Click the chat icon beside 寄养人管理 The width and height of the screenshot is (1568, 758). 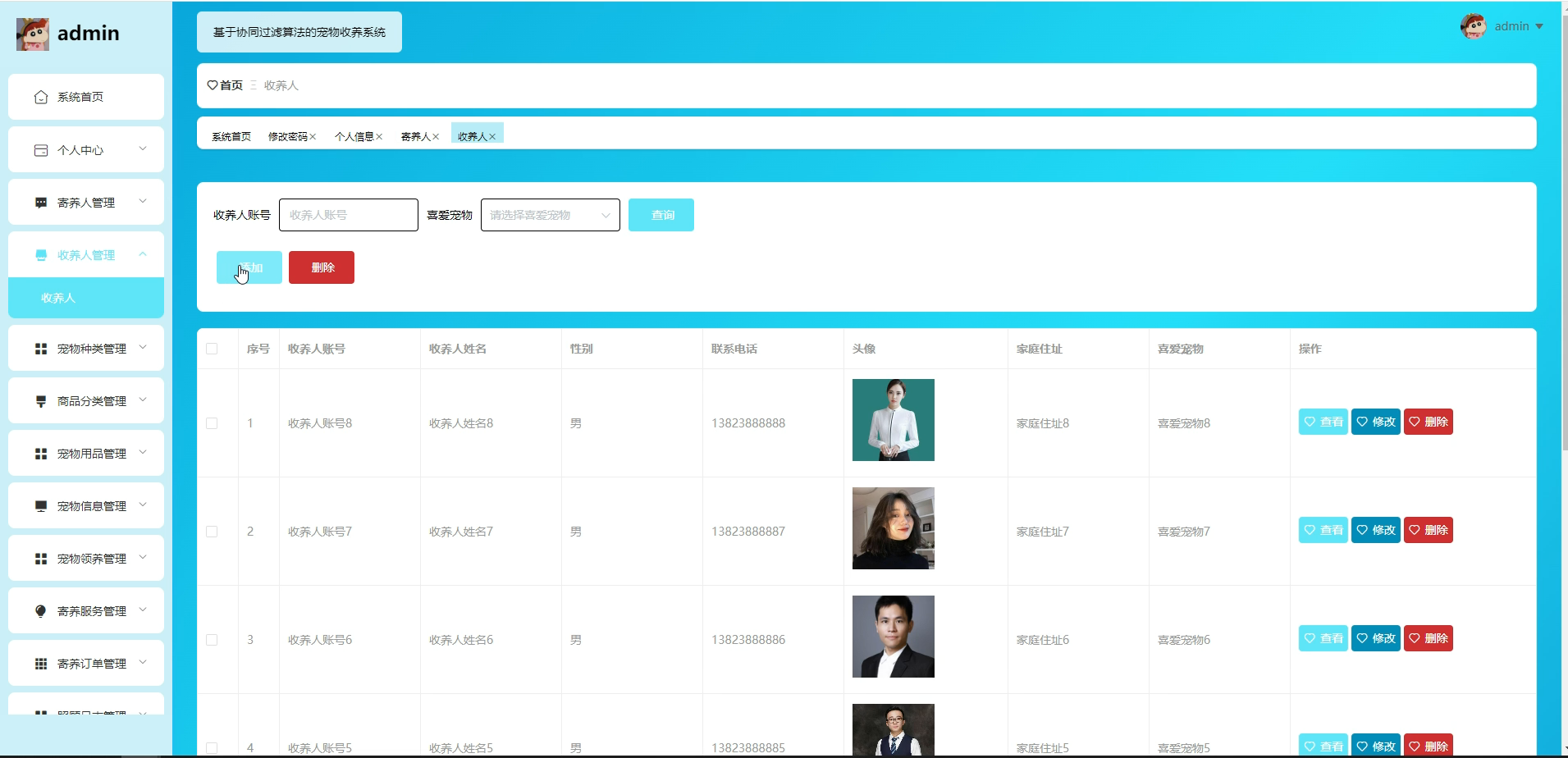[41, 203]
